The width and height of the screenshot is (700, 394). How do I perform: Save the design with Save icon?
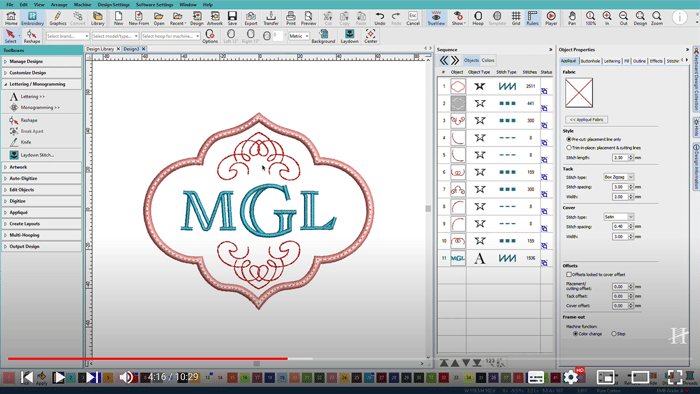(232, 18)
